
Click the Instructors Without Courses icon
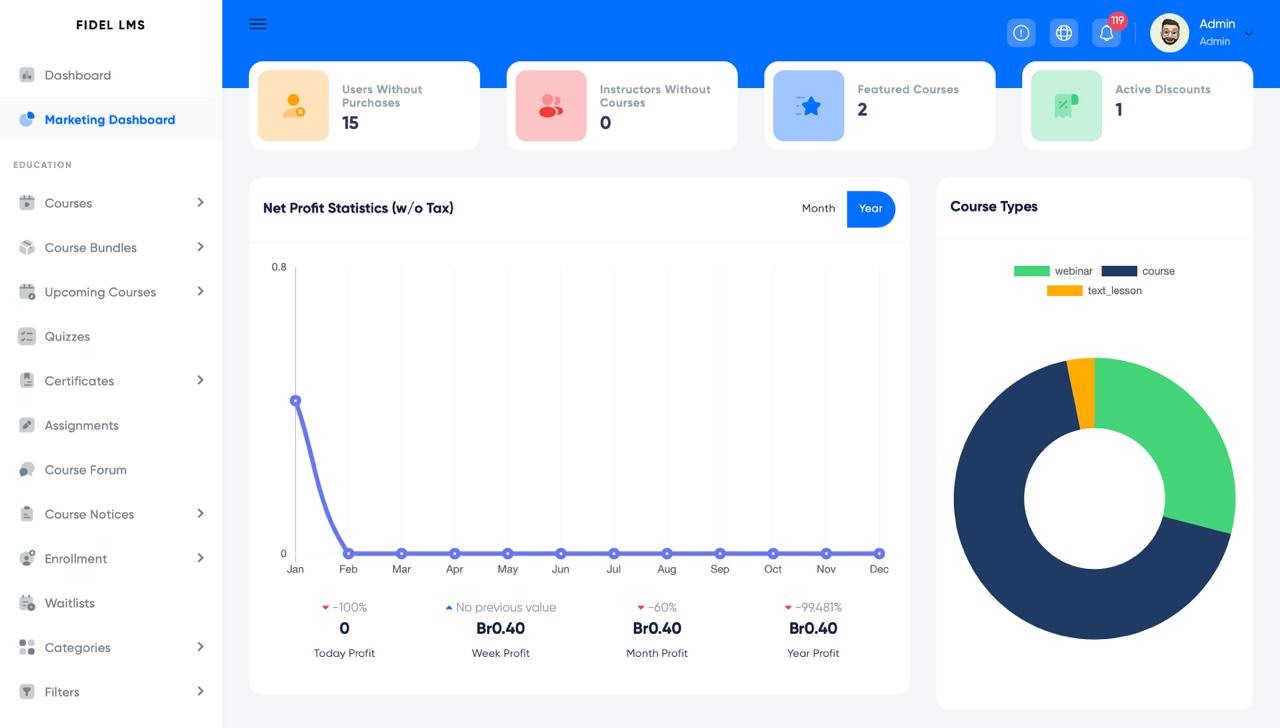(x=551, y=106)
